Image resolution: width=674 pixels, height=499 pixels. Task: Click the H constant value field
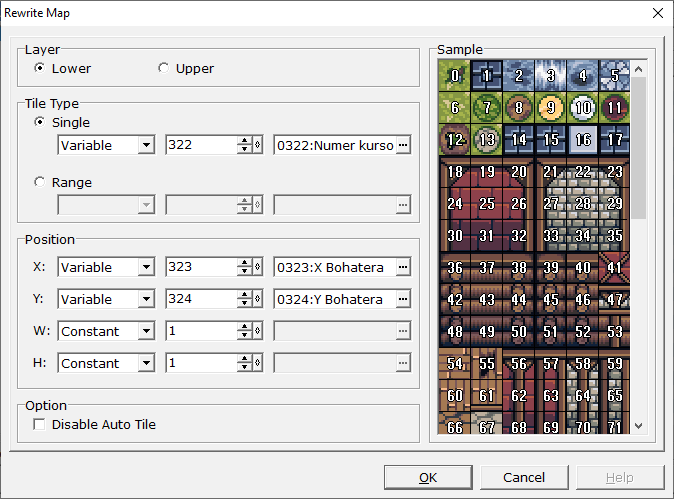tap(201, 363)
